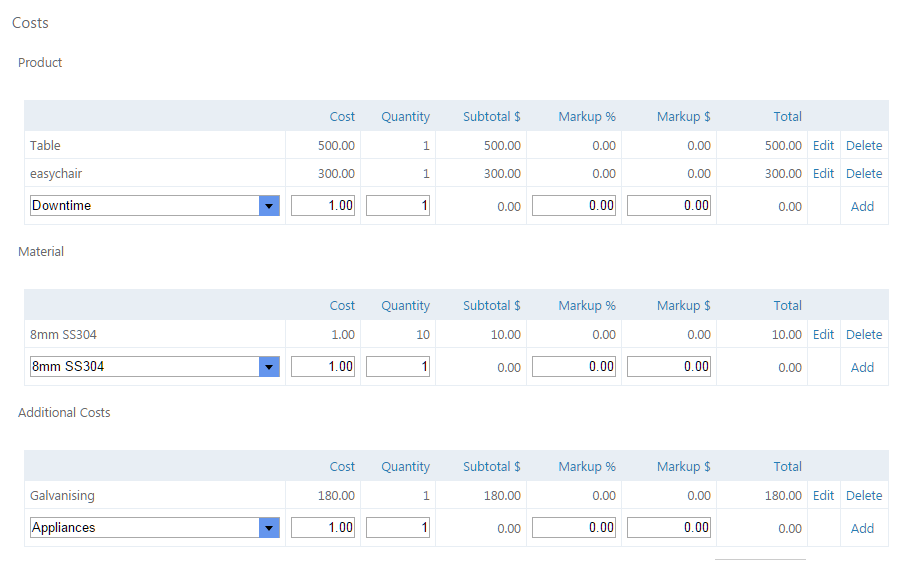Screen dimensions: 919x564
Task: Focus Markup % field in Downtime row
Action: click(574, 206)
